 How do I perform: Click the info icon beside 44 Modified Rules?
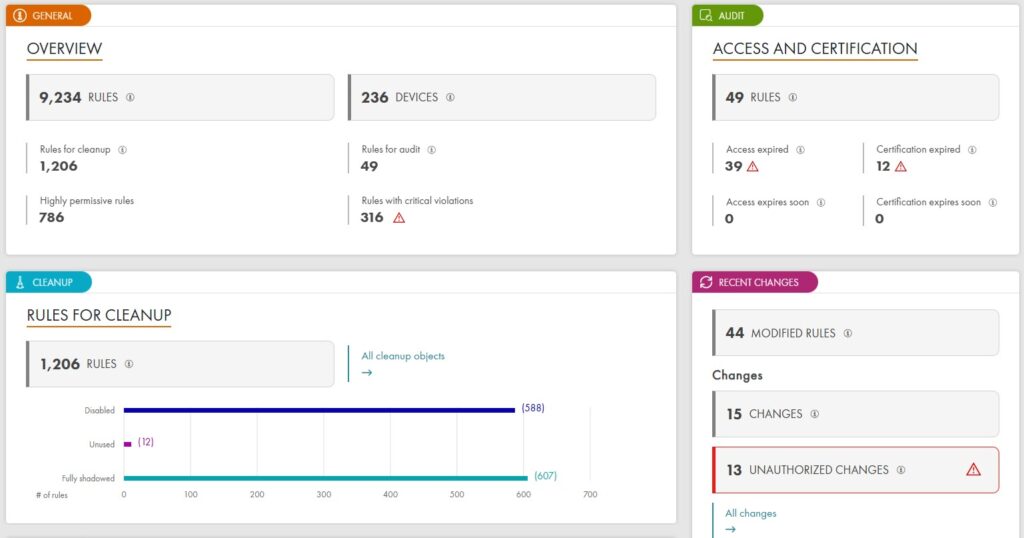tap(847, 333)
